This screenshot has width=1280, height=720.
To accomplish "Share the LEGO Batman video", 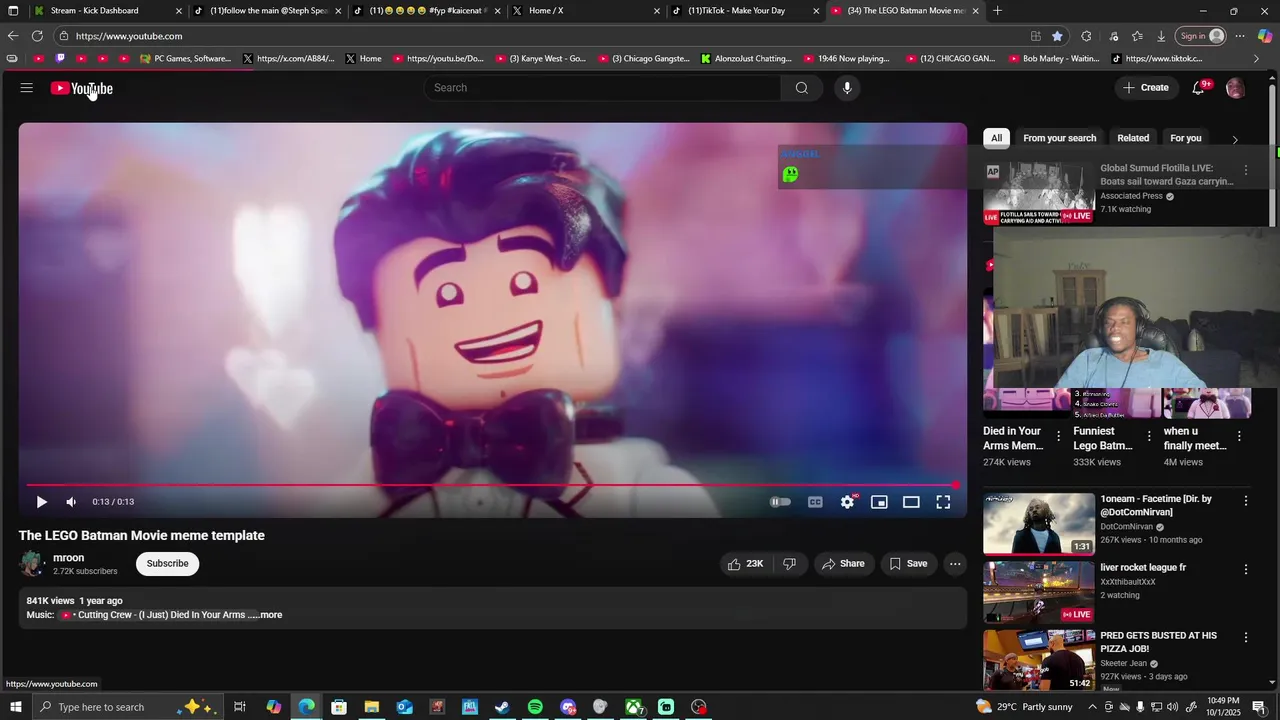I will pos(843,564).
